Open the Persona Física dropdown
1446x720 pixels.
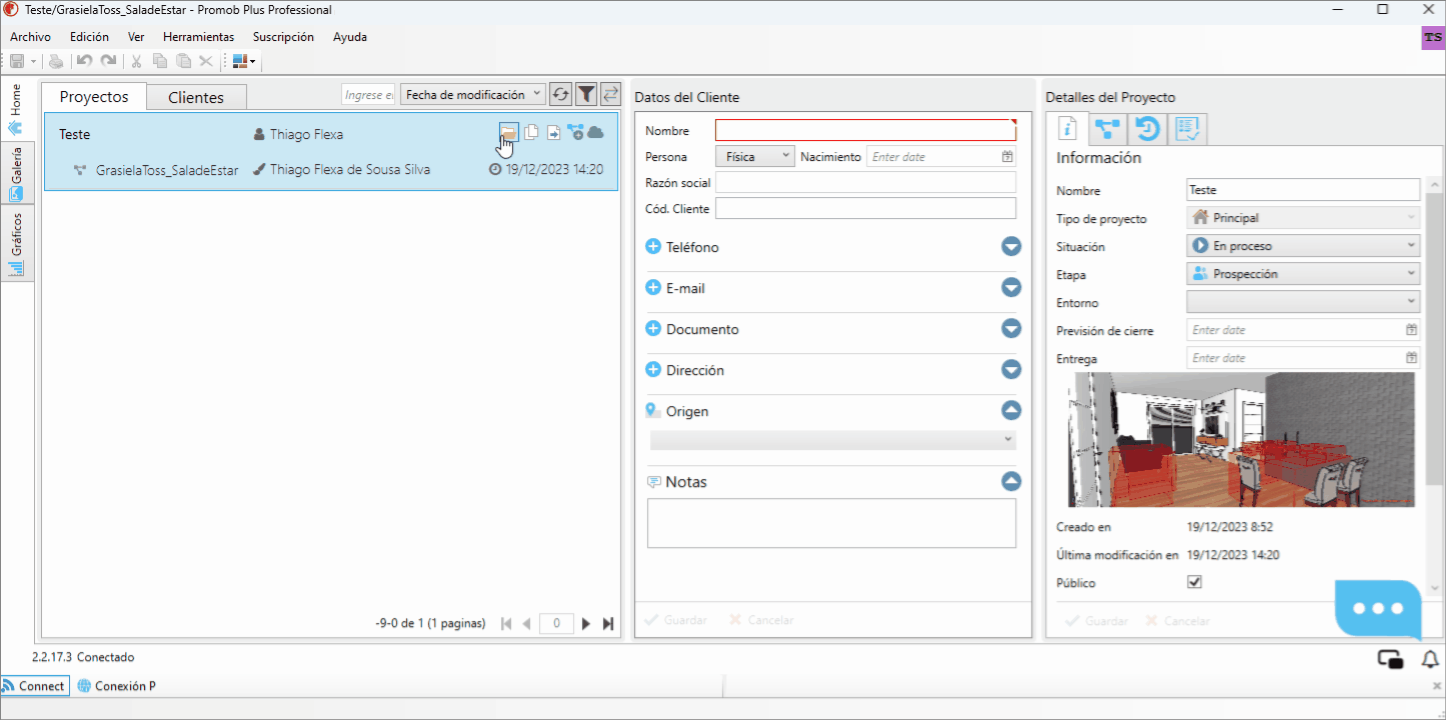(x=755, y=157)
